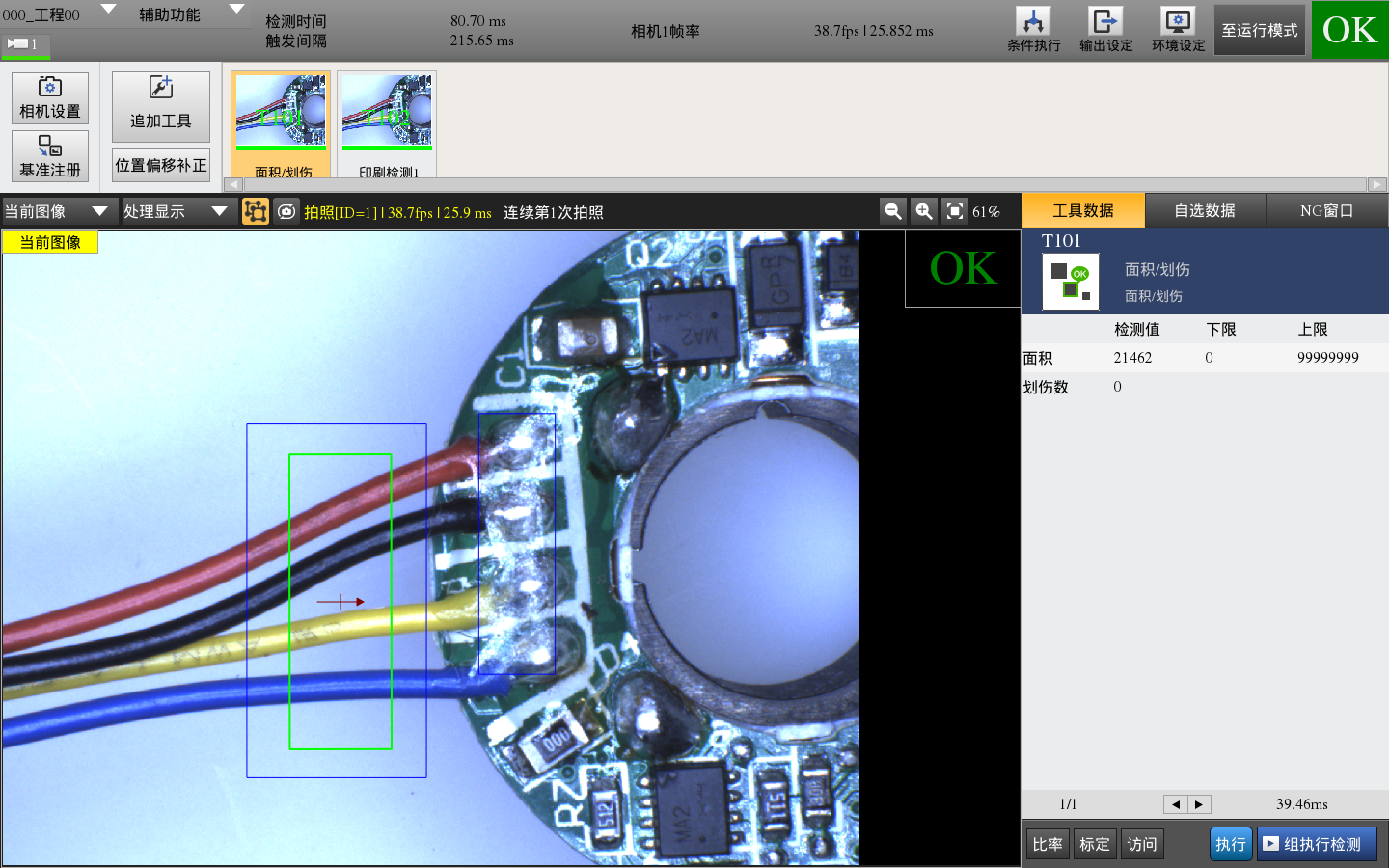Image resolution: width=1389 pixels, height=868 pixels.
Task: Click the zoom out magnifier icon
Action: pos(893,211)
